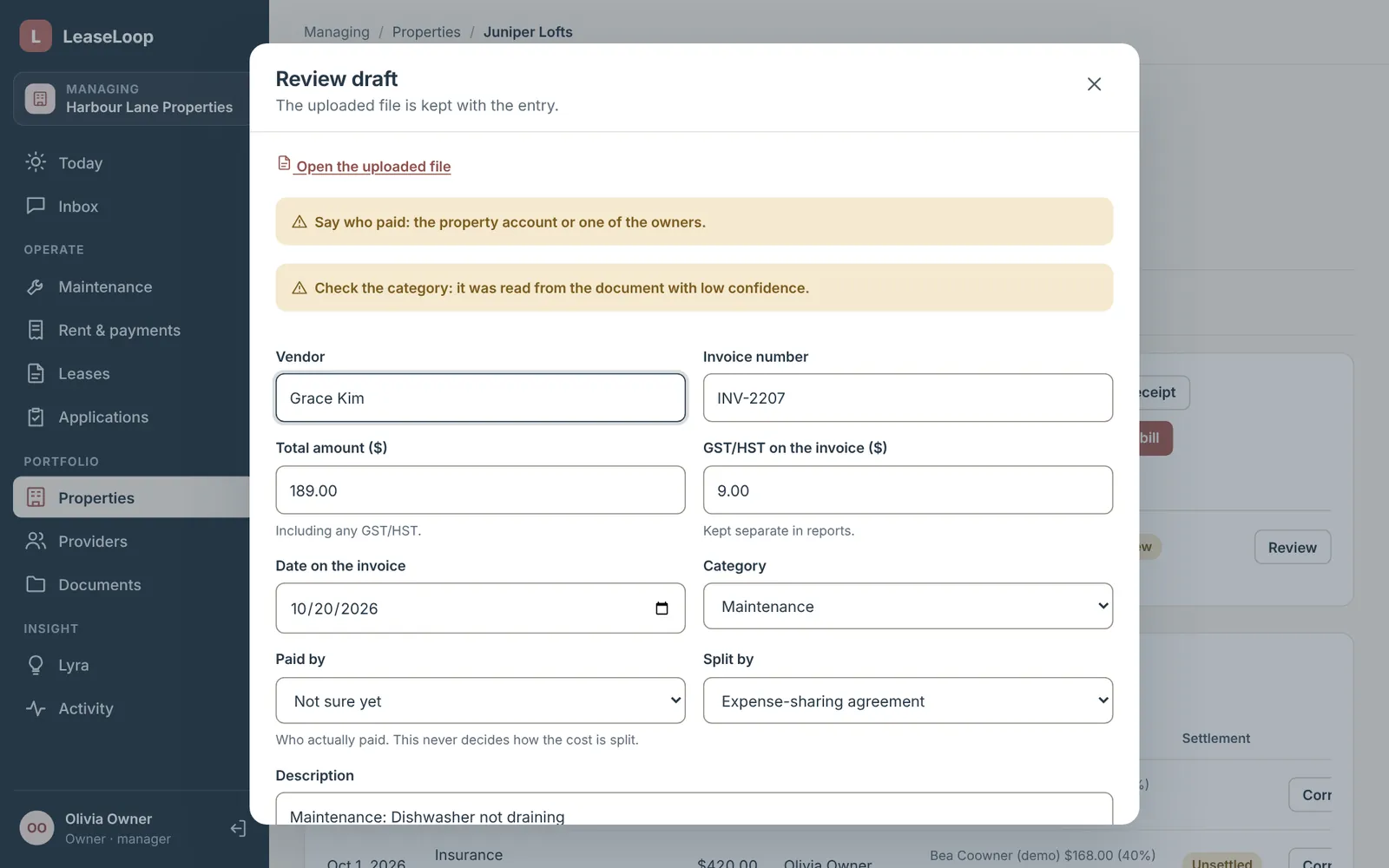
Task: Click the 'Say who paid' warning message
Action: click(694, 221)
